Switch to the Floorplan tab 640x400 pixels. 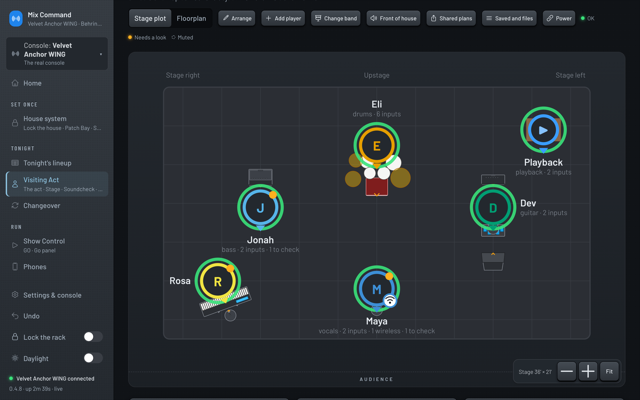click(191, 18)
